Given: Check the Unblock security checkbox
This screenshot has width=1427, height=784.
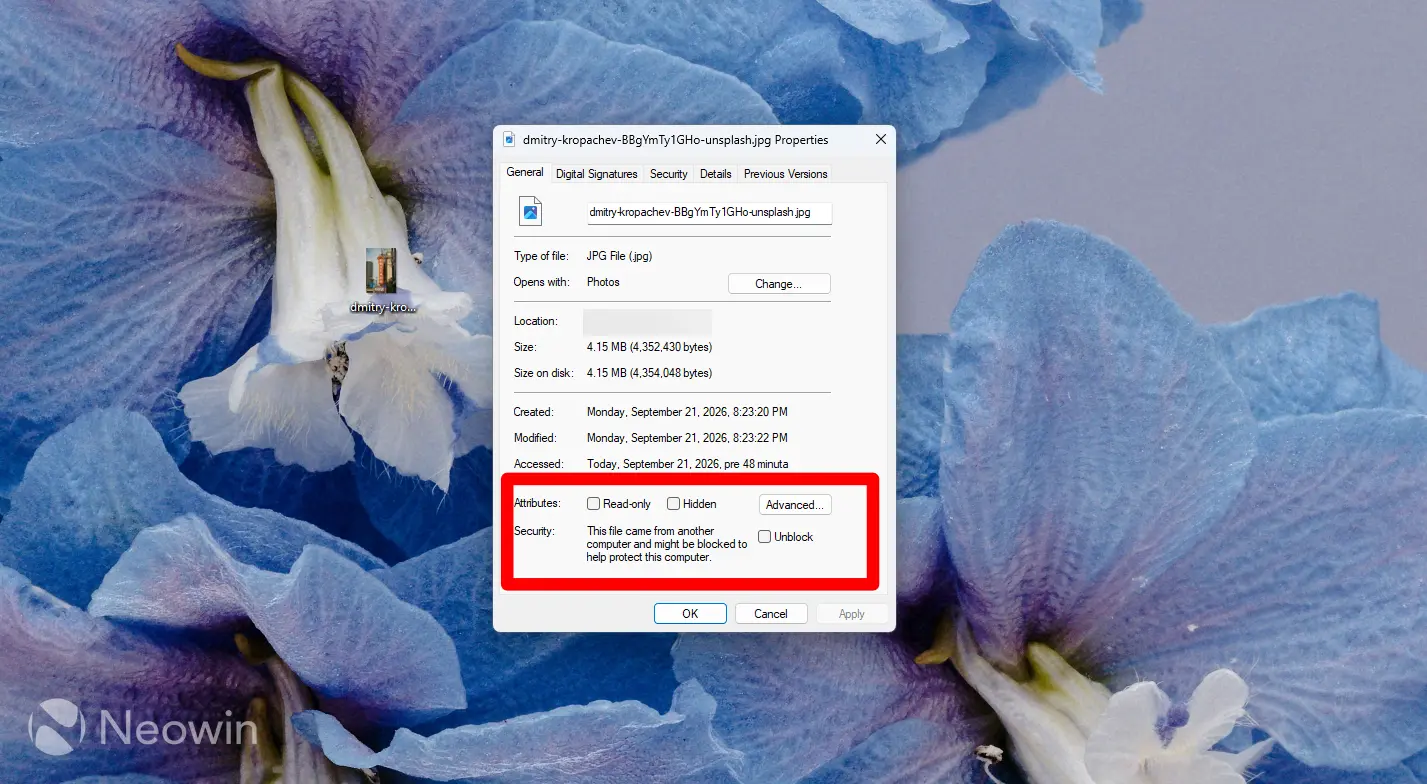Looking at the screenshot, I should pyautogui.click(x=765, y=537).
